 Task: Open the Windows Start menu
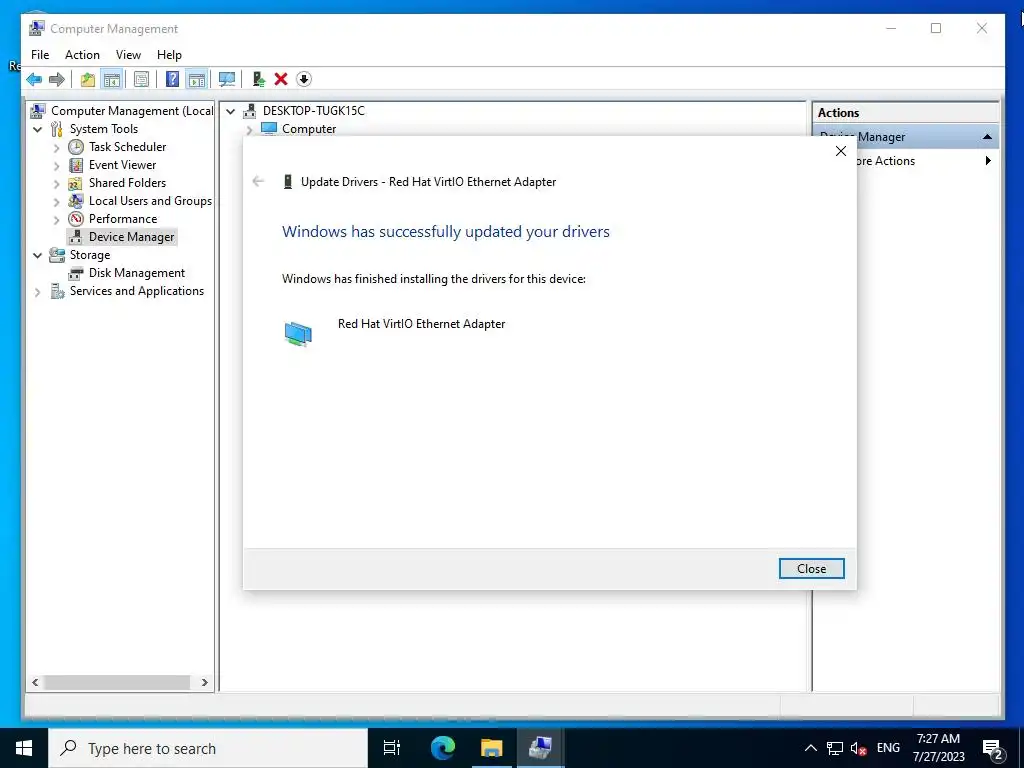coord(24,748)
